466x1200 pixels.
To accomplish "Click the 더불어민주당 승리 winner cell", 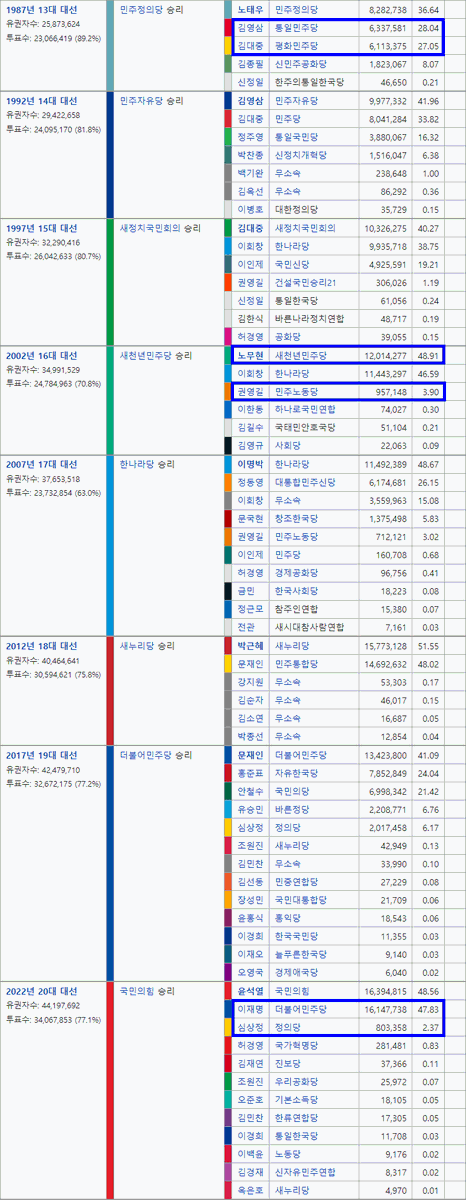I will (x=157, y=755).
